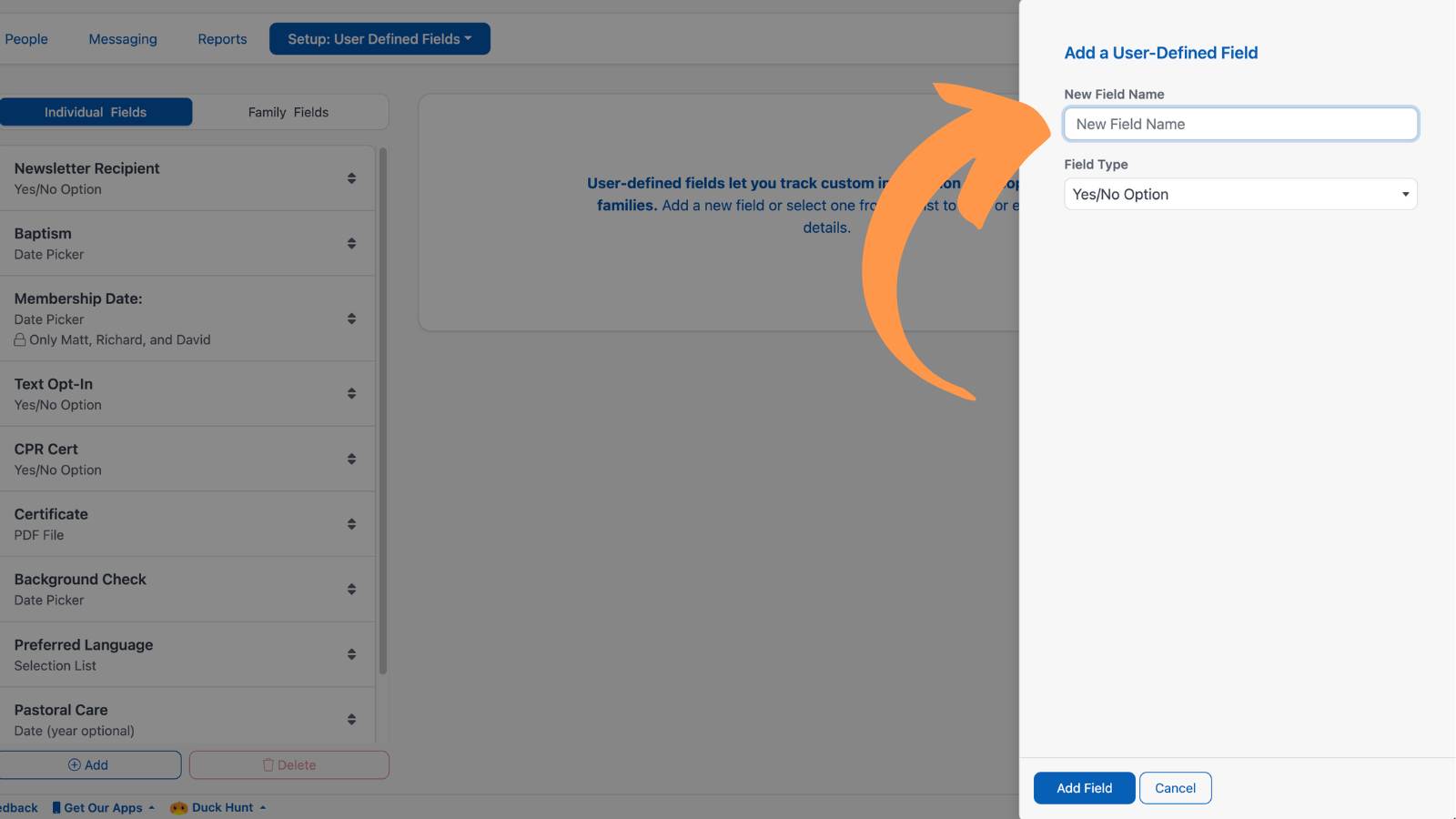
Task: Select the Text Opt-In field
Action: [187, 394]
